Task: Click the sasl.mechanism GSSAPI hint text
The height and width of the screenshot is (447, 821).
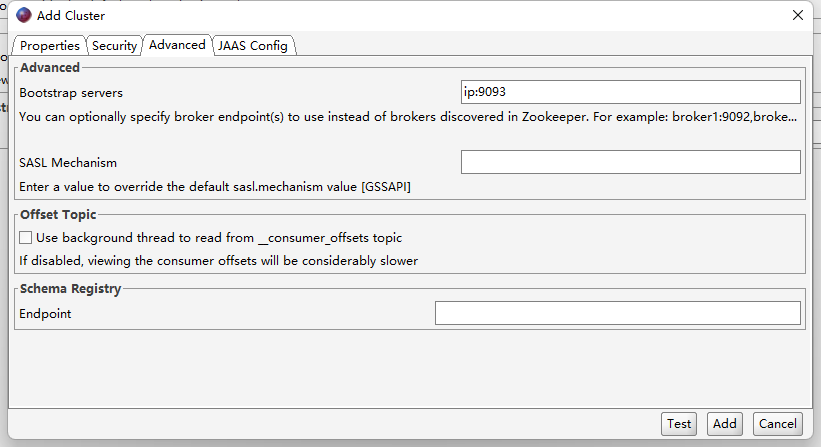Action: click(x=215, y=187)
